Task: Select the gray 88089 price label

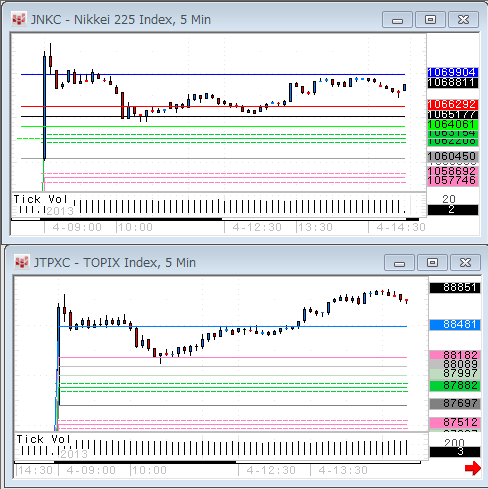Action: (455, 364)
